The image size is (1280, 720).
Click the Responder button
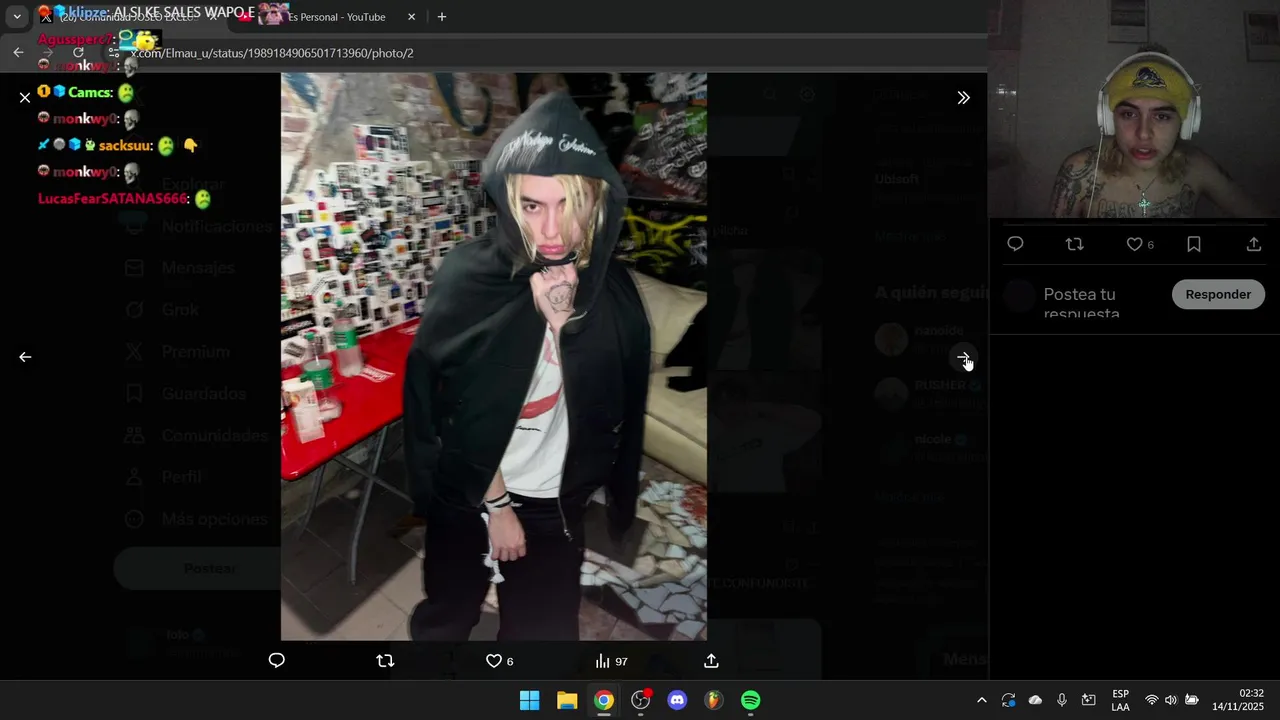click(1218, 294)
